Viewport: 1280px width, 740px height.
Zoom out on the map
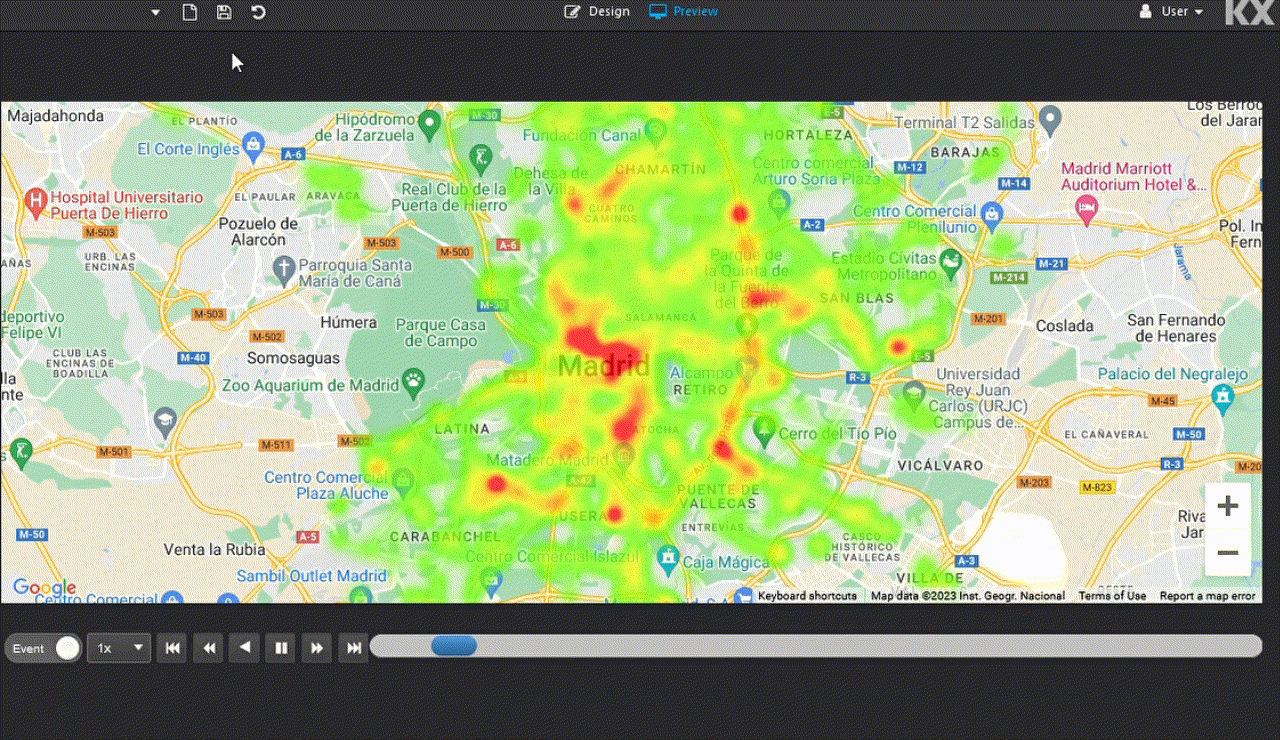[x=1228, y=553]
